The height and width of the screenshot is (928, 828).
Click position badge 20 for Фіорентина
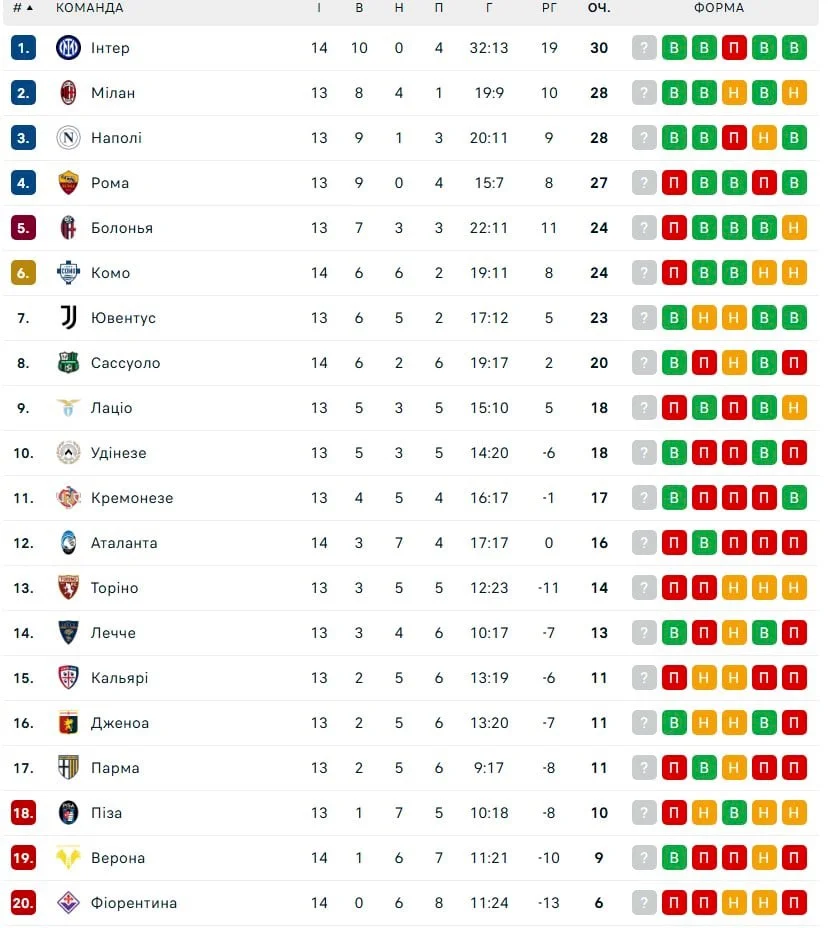pos(23,902)
